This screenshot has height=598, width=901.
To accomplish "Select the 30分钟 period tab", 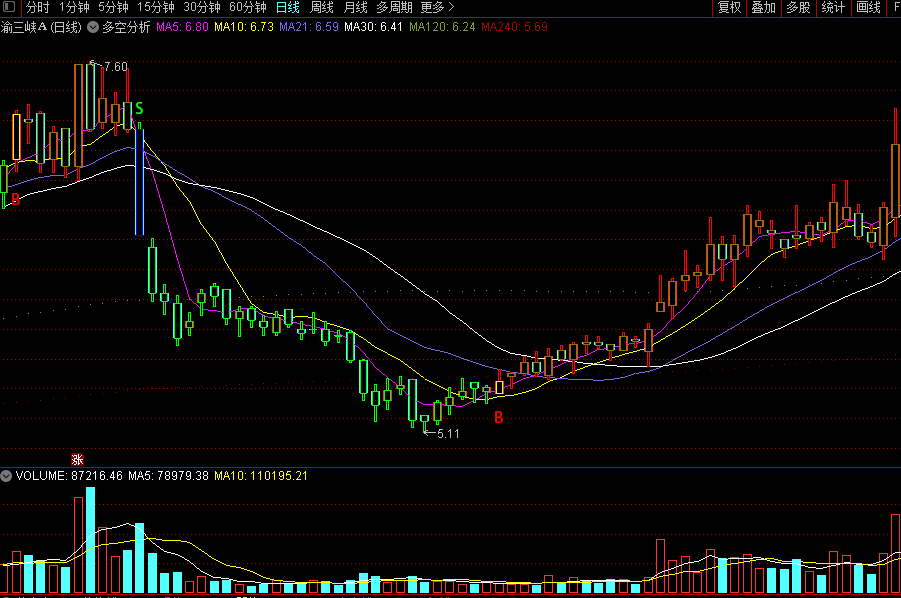I will (x=202, y=7).
